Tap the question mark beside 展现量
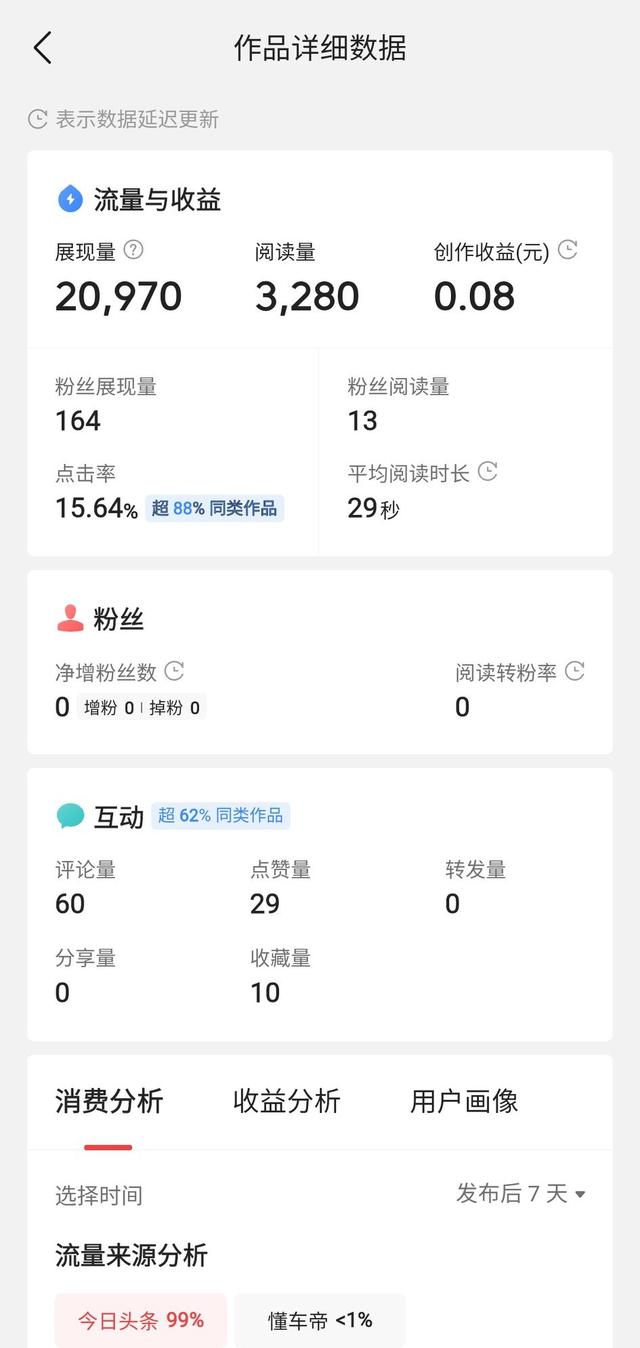Image resolution: width=640 pixels, height=1348 pixels. tap(133, 250)
